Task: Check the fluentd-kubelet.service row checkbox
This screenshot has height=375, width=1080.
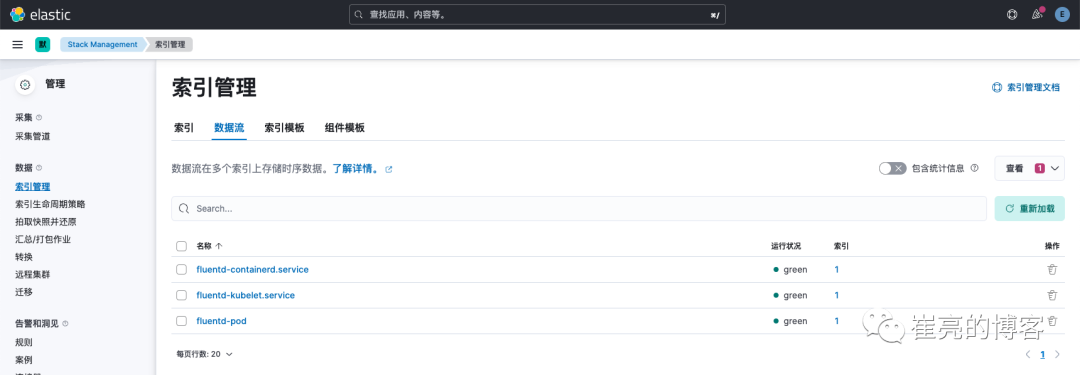Action: [181, 295]
